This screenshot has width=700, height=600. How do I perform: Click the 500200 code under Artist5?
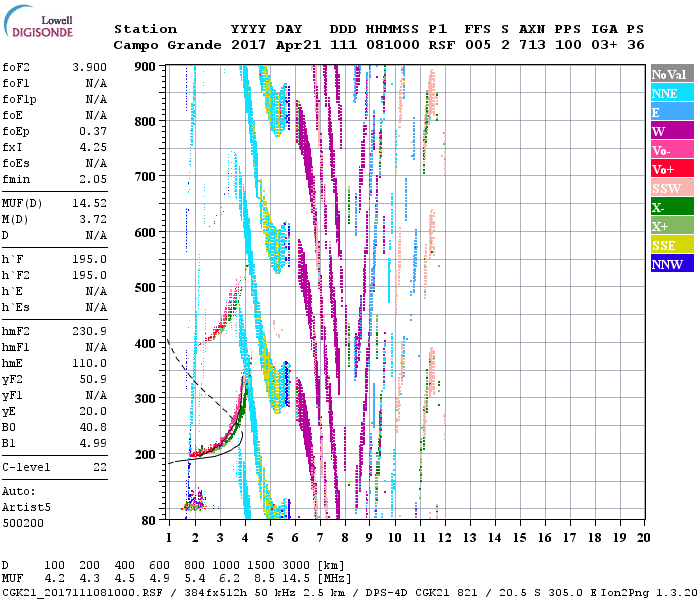pos(23,523)
